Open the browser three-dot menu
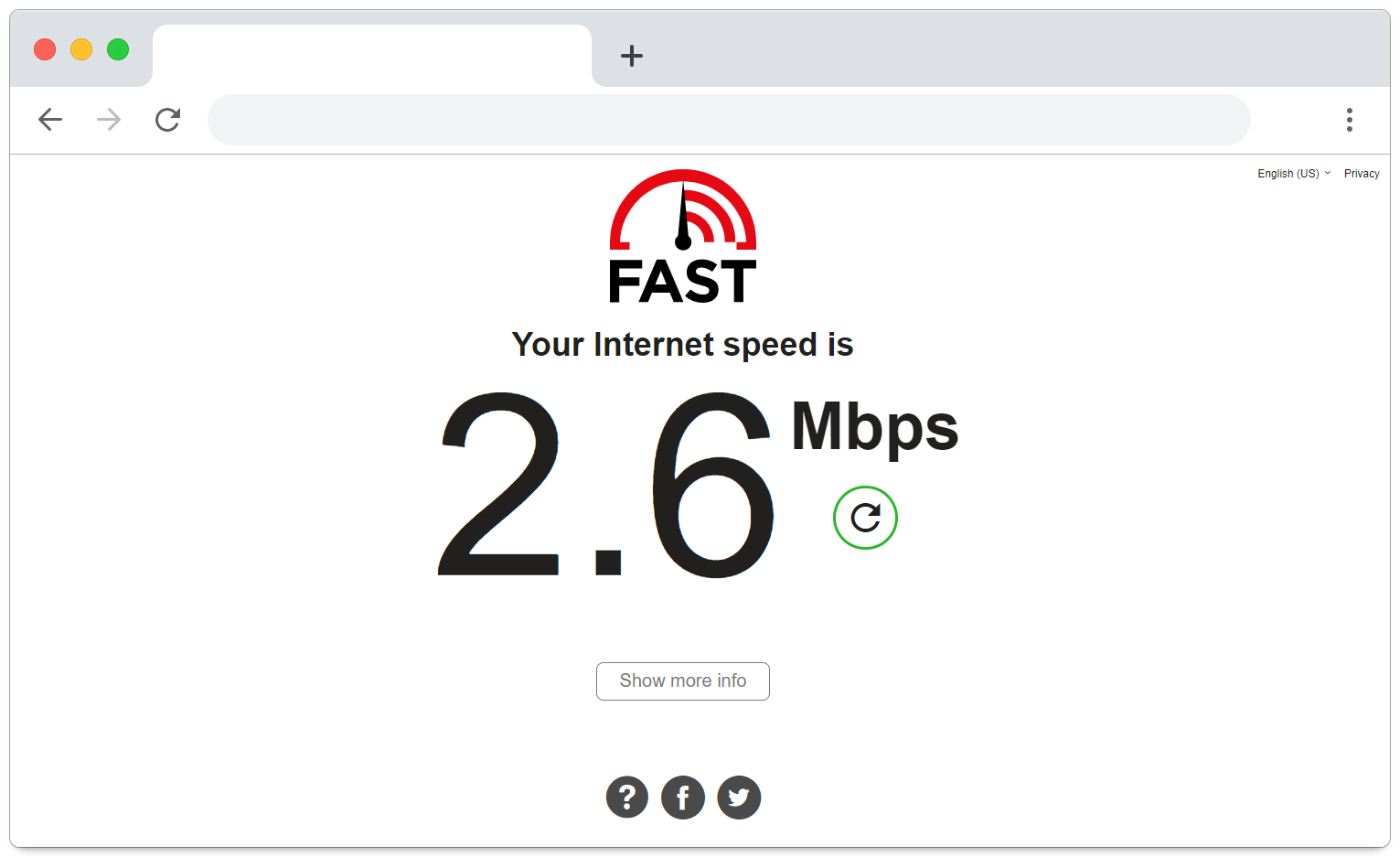 (1349, 119)
